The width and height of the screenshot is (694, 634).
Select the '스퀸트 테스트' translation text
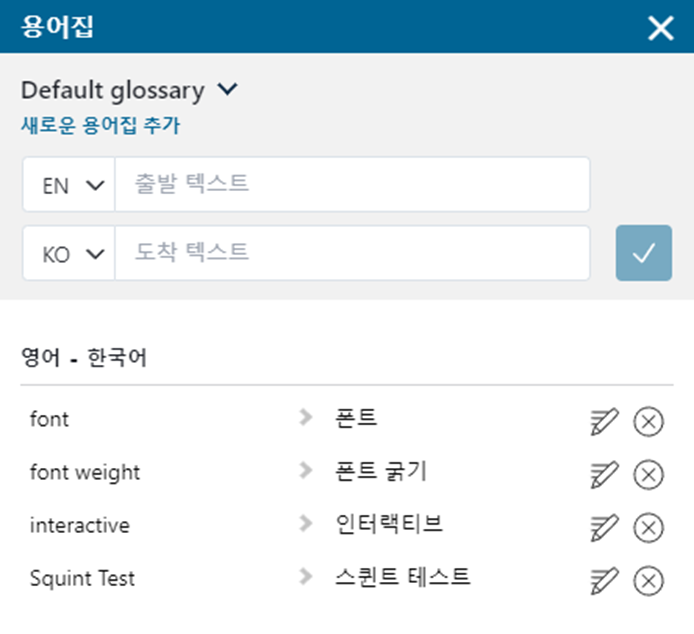[x=403, y=578]
